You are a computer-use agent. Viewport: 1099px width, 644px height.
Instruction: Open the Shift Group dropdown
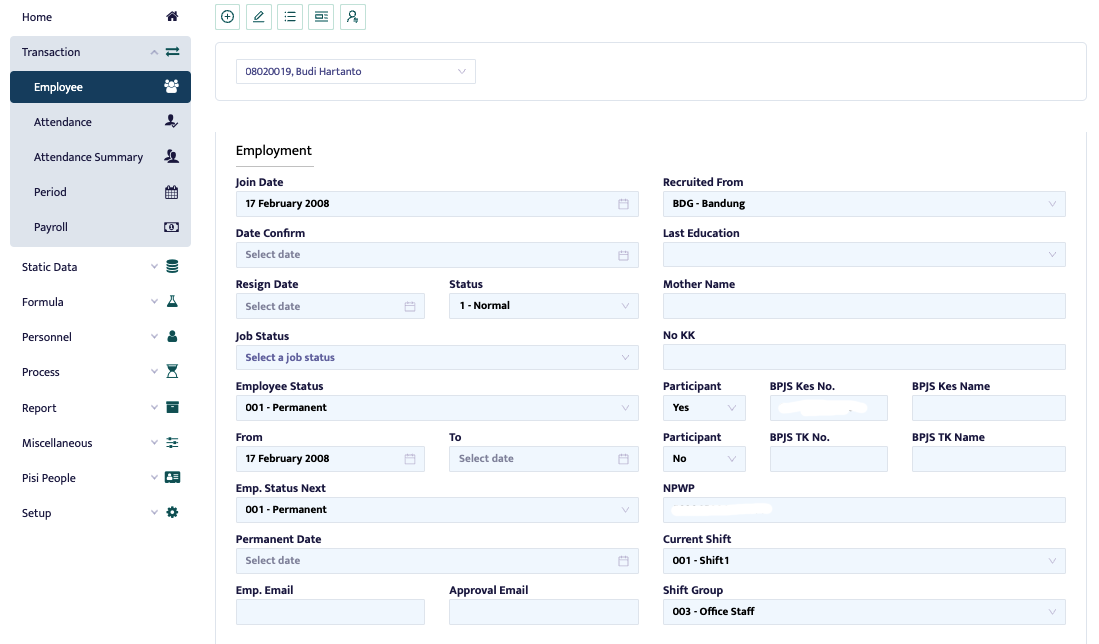863,612
